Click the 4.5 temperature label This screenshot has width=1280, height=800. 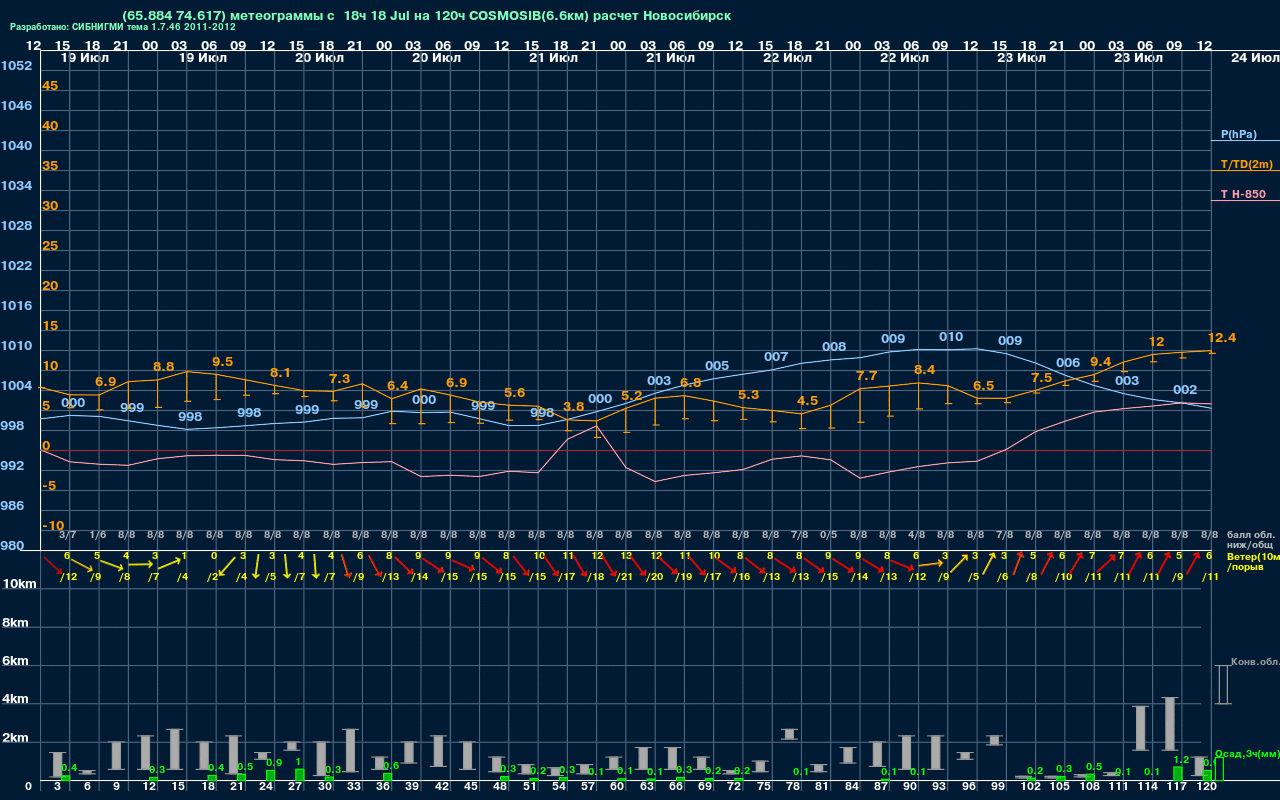coord(807,400)
